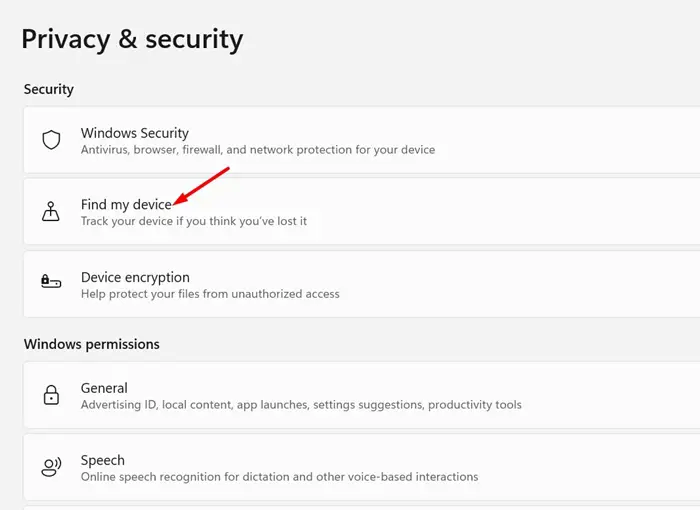The height and width of the screenshot is (510, 700).
Task: Click the 'Track your device' description text
Action: [194, 221]
